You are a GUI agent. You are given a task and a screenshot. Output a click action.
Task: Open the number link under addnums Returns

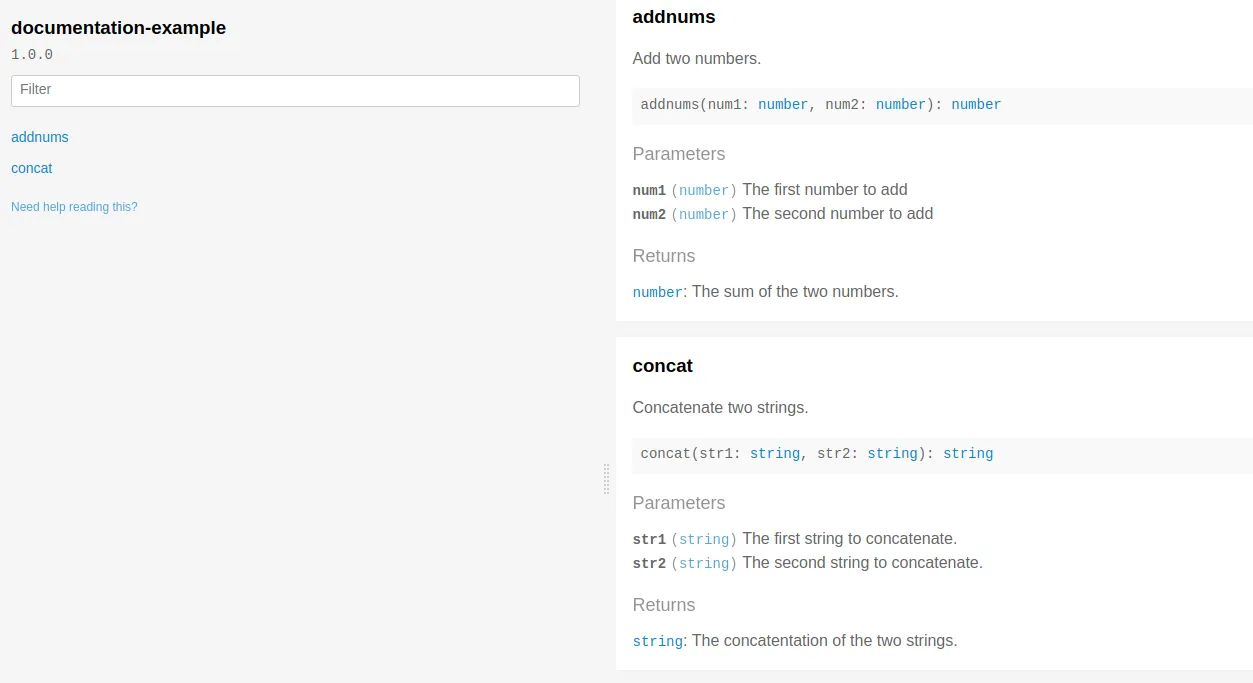pyautogui.click(x=658, y=292)
